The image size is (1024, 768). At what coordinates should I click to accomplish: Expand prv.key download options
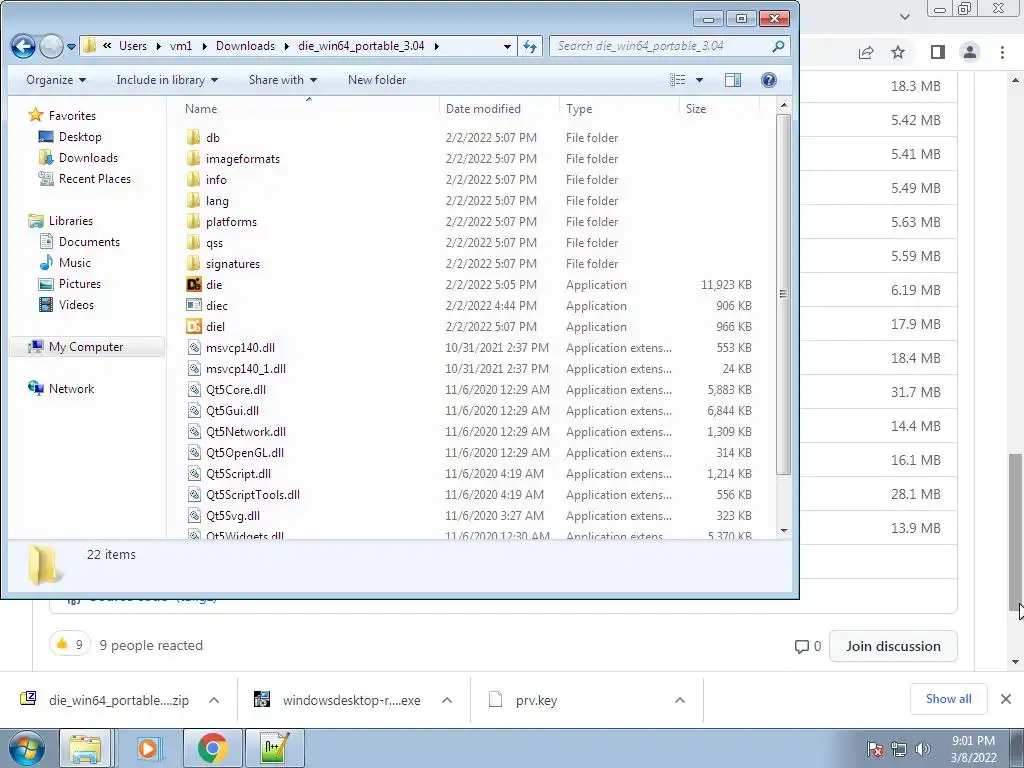[680, 700]
